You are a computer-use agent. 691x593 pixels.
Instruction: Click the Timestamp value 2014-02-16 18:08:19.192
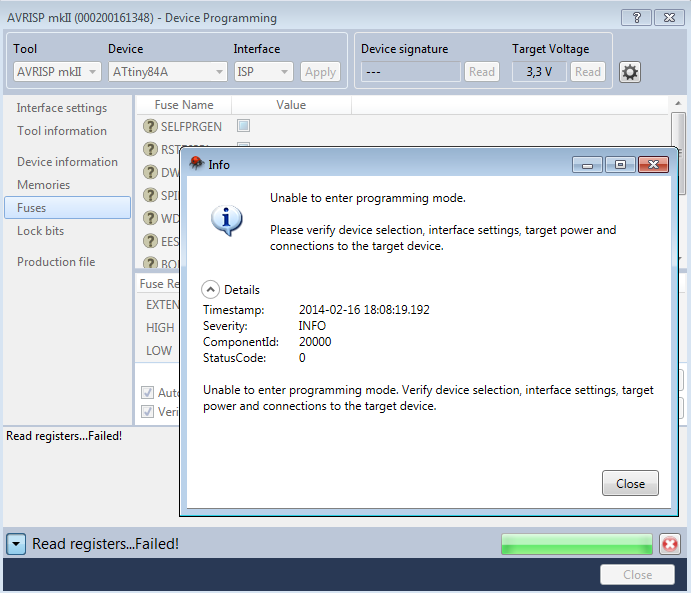[364, 310]
